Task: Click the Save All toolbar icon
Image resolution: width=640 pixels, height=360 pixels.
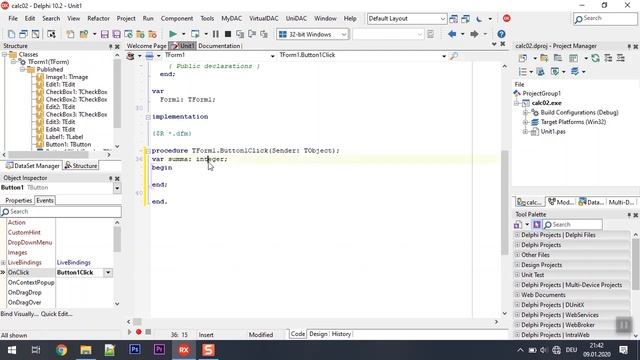Action: tap(116, 34)
